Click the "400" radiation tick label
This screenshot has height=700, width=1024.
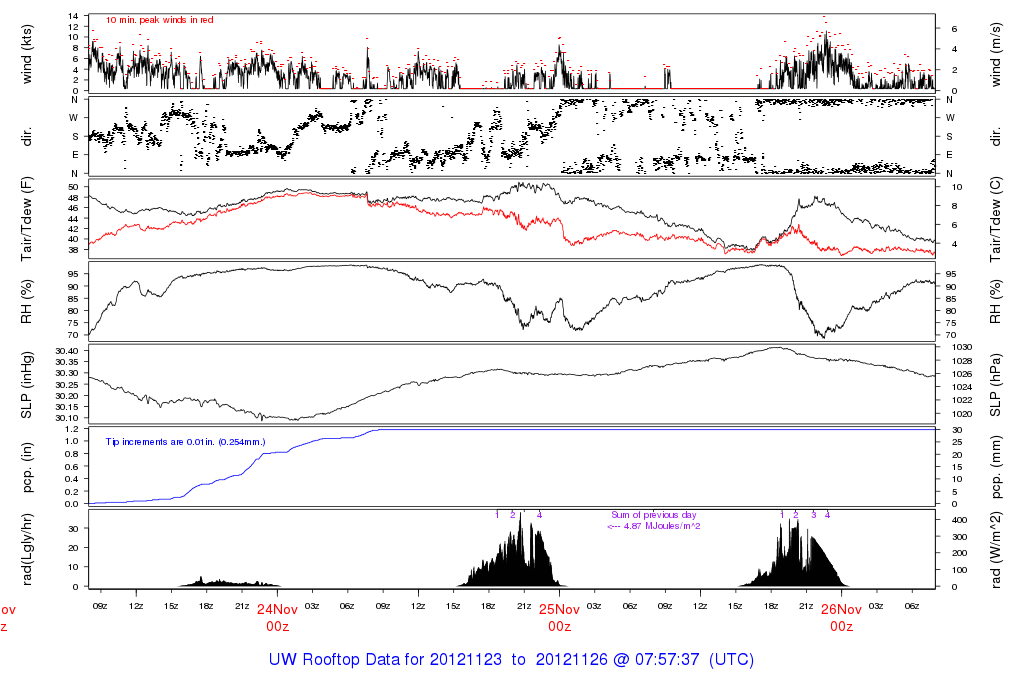pyautogui.click(x=959, y=520)
